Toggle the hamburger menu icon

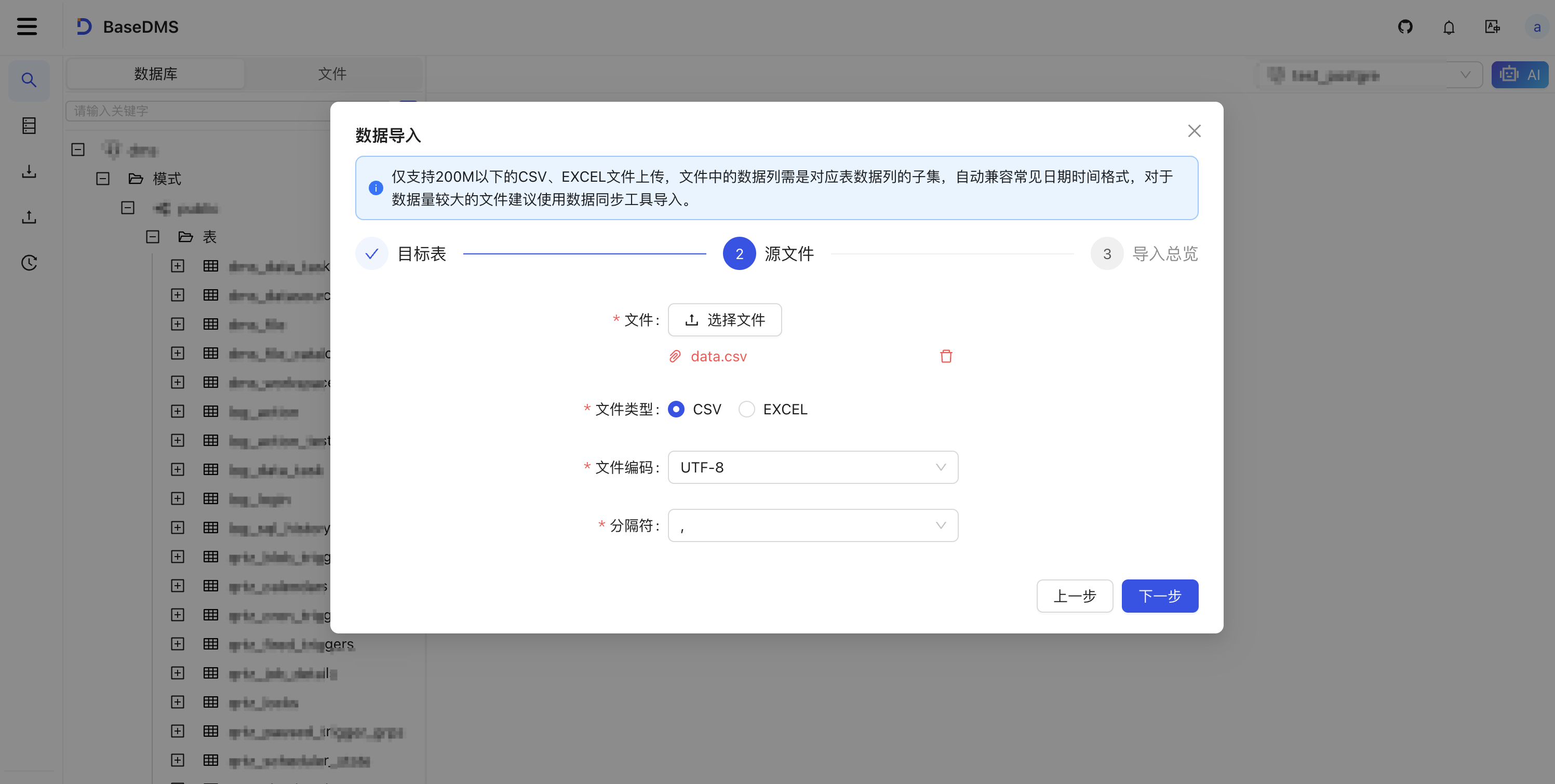point(26,26)
